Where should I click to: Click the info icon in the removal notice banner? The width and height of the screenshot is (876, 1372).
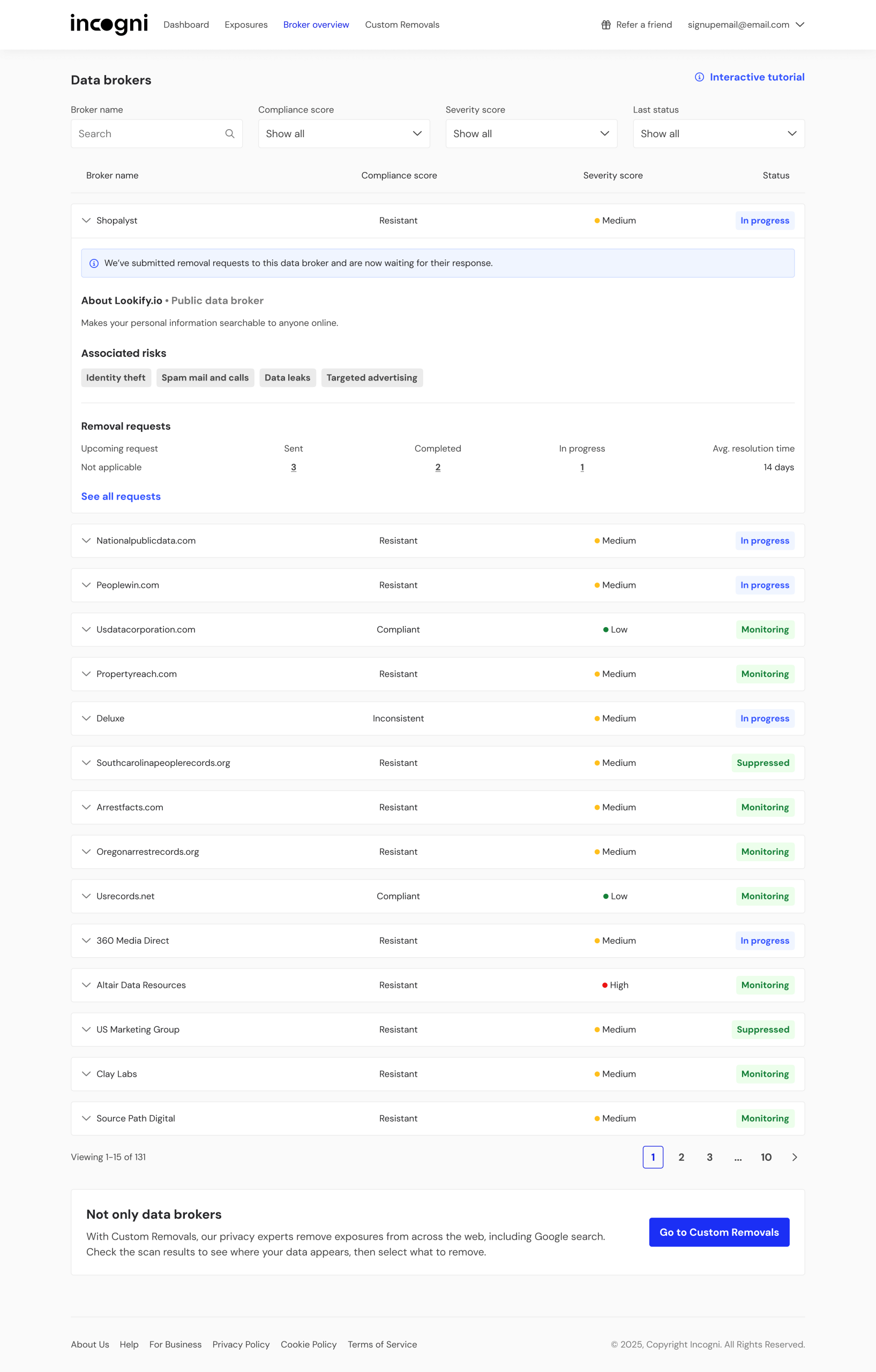pos(94,263)
